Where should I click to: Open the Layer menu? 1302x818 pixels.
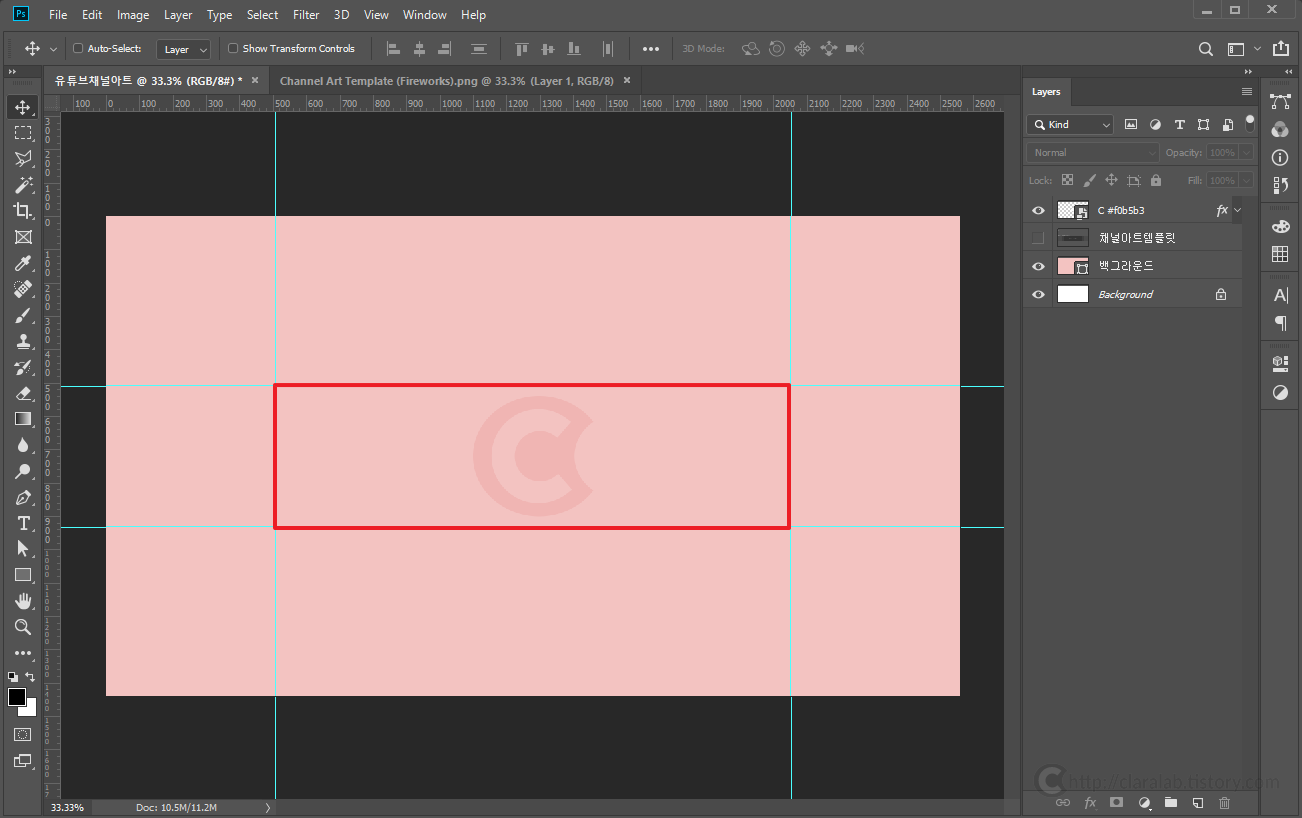178,15
